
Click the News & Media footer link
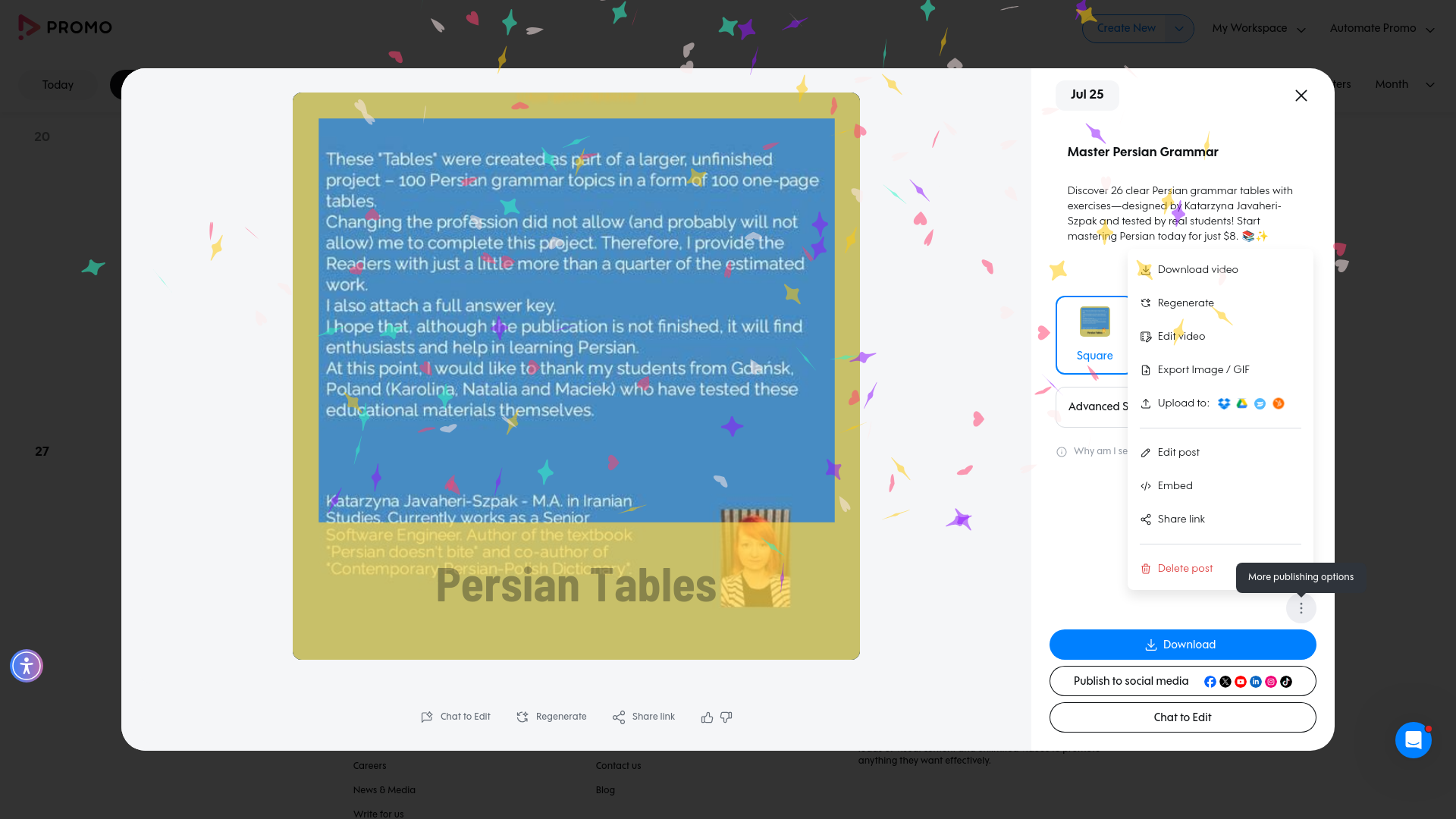tap(384, 790)
